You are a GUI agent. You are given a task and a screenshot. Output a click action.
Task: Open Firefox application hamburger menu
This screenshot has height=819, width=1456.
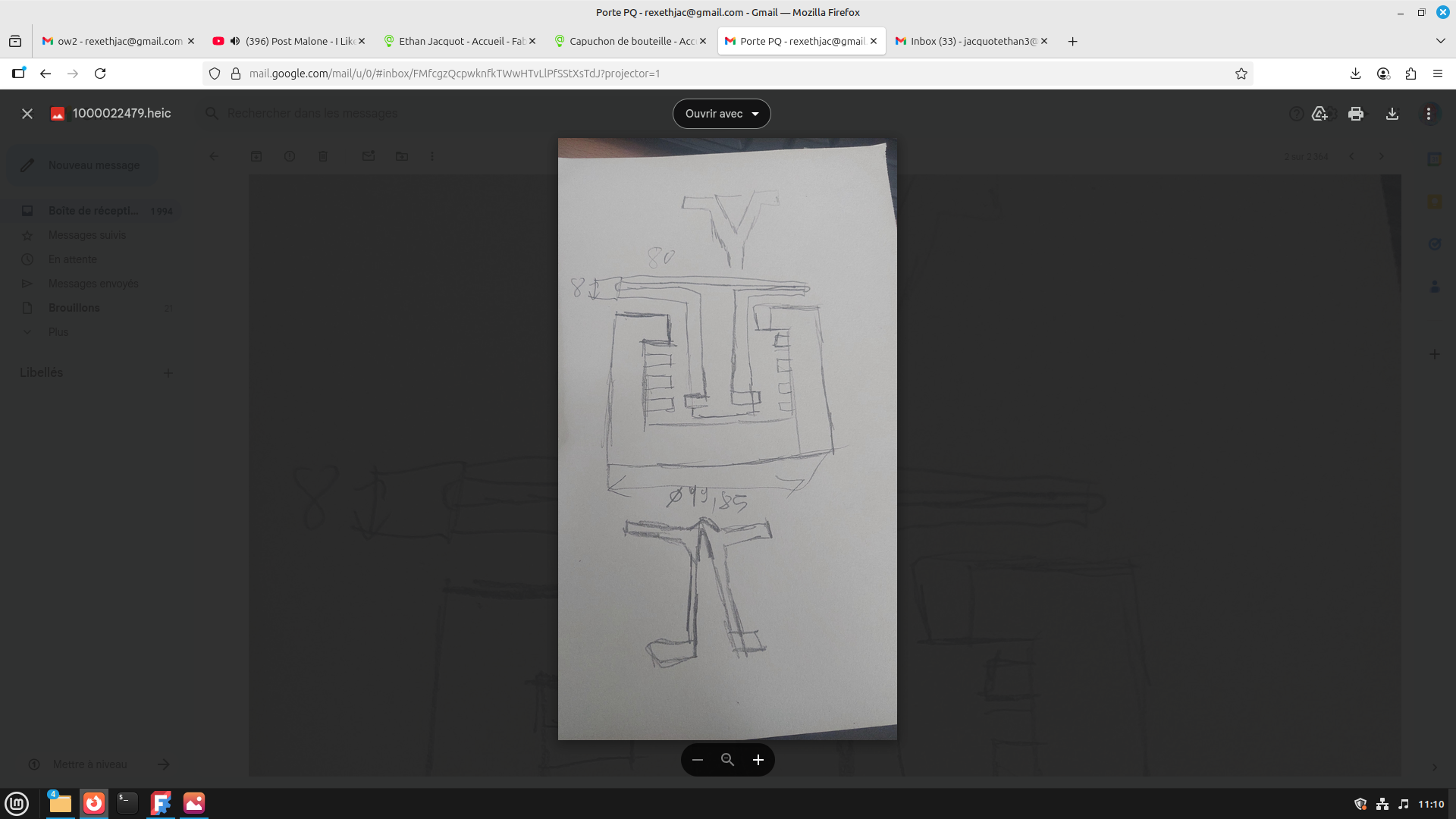1438,74
